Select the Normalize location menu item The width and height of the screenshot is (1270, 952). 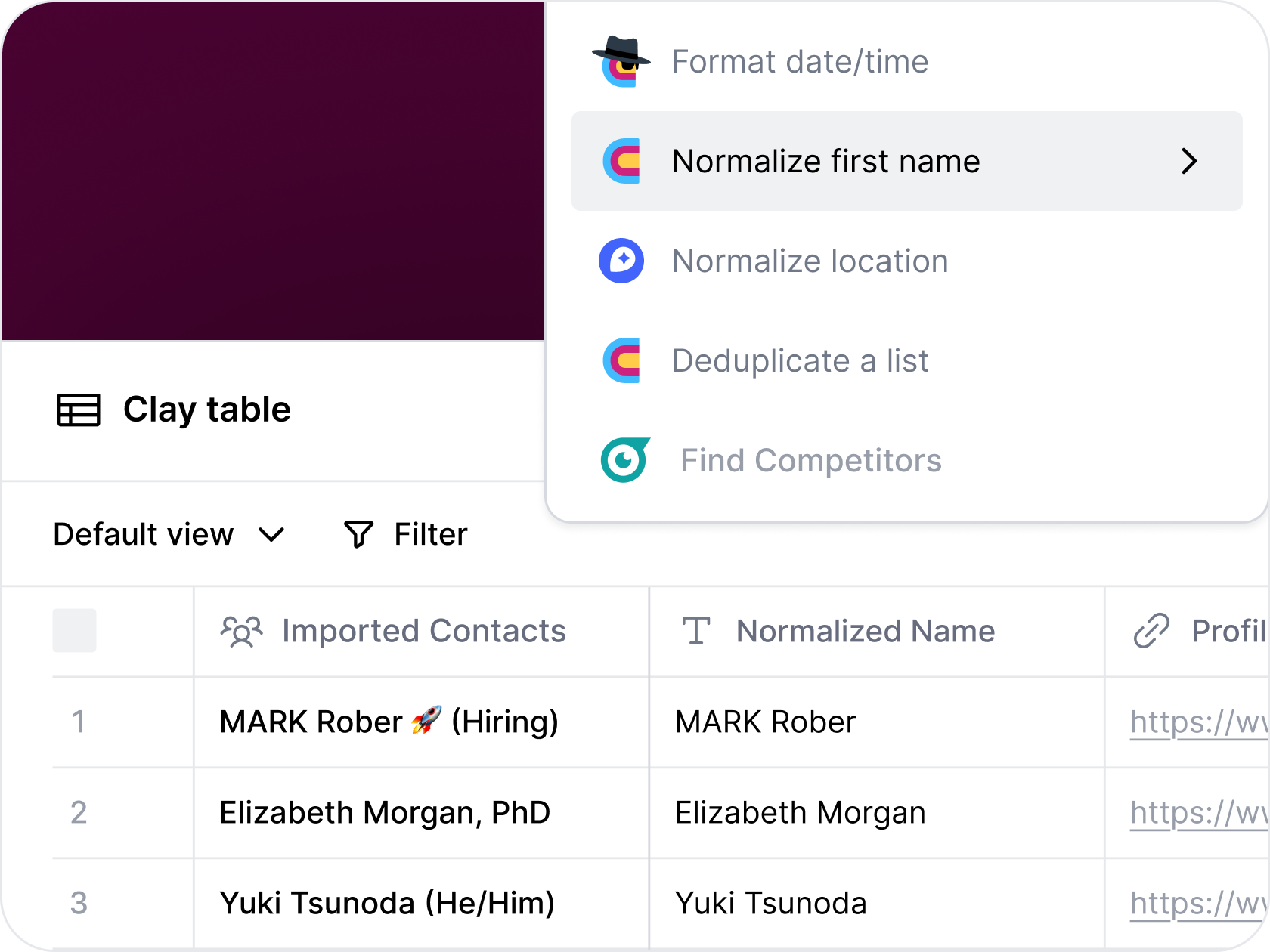click(x=810, y=261)
